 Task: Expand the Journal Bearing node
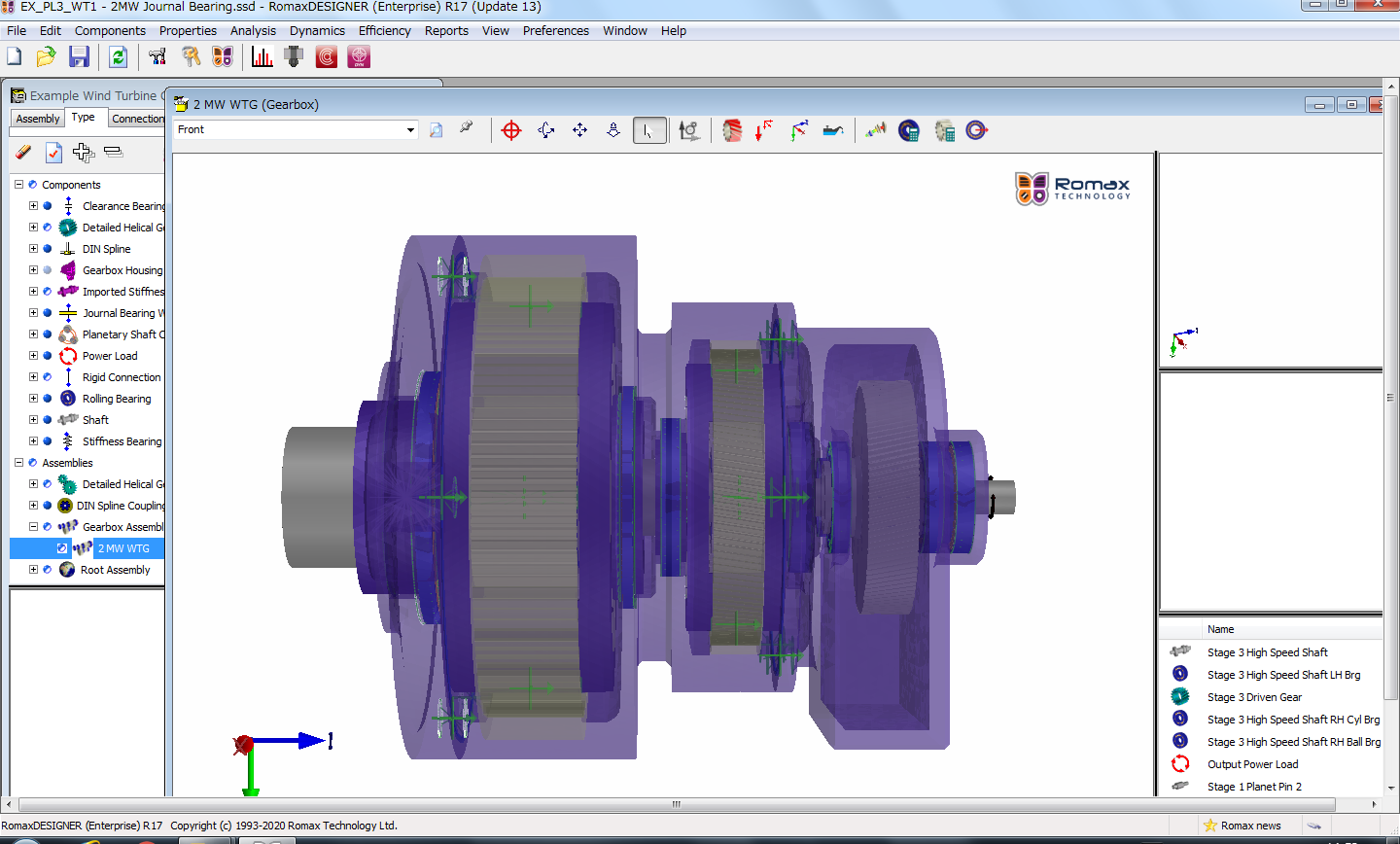click(x=33, y=313)
